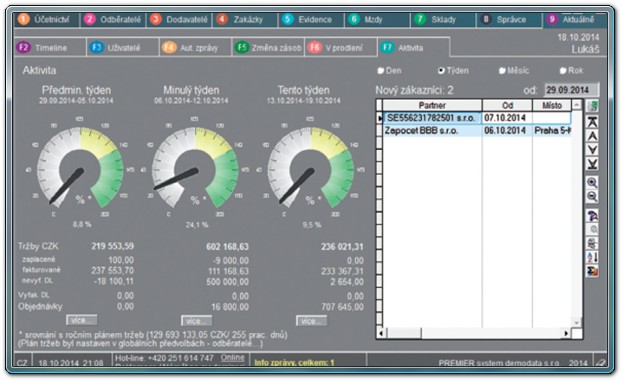
Task: Click the horizontal scrollbar left arrow
Action: point(381,333)
